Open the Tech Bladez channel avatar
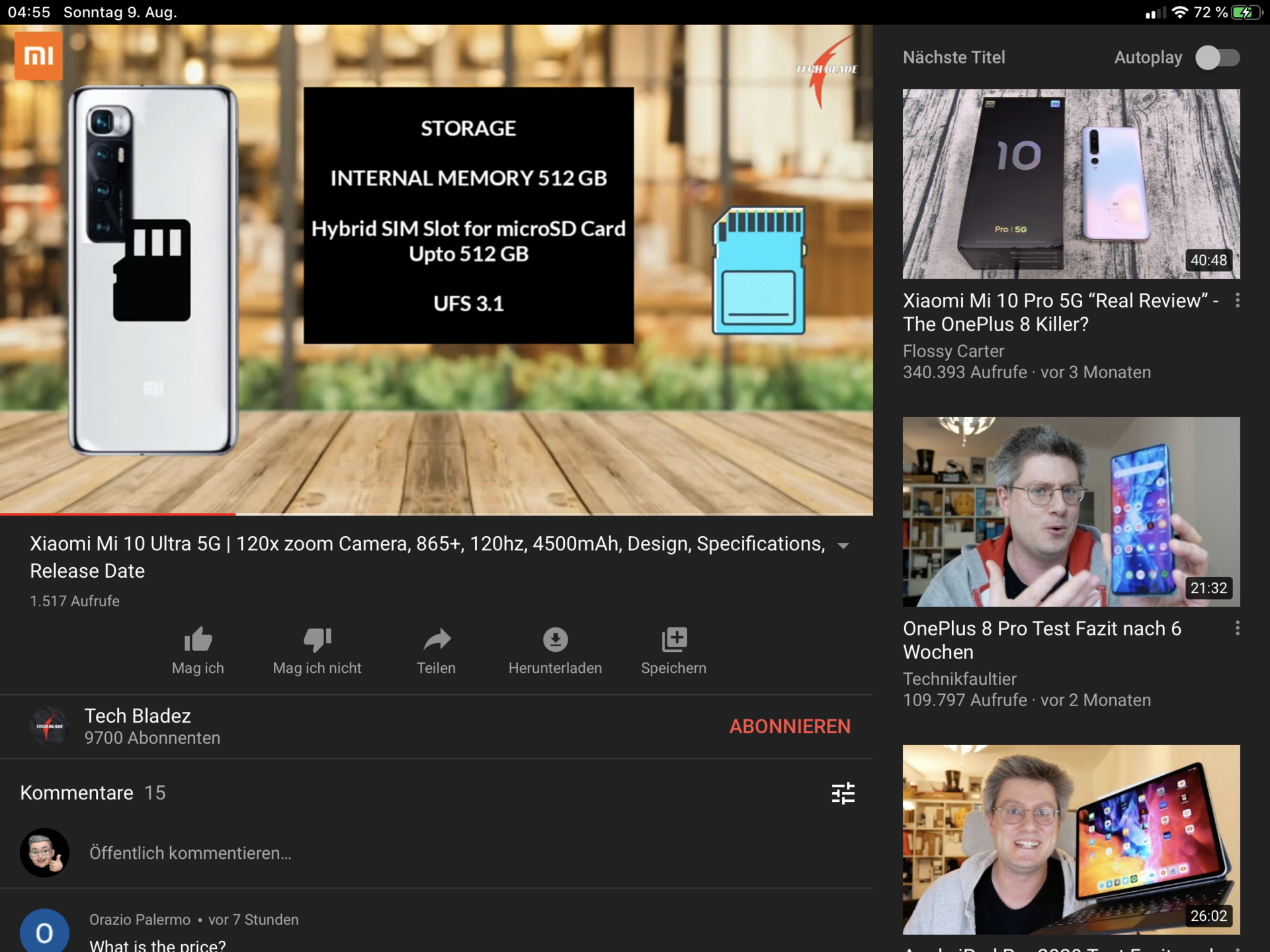Image resolution: width=1270 pixels, height=952 pixels. click(50, 726)
